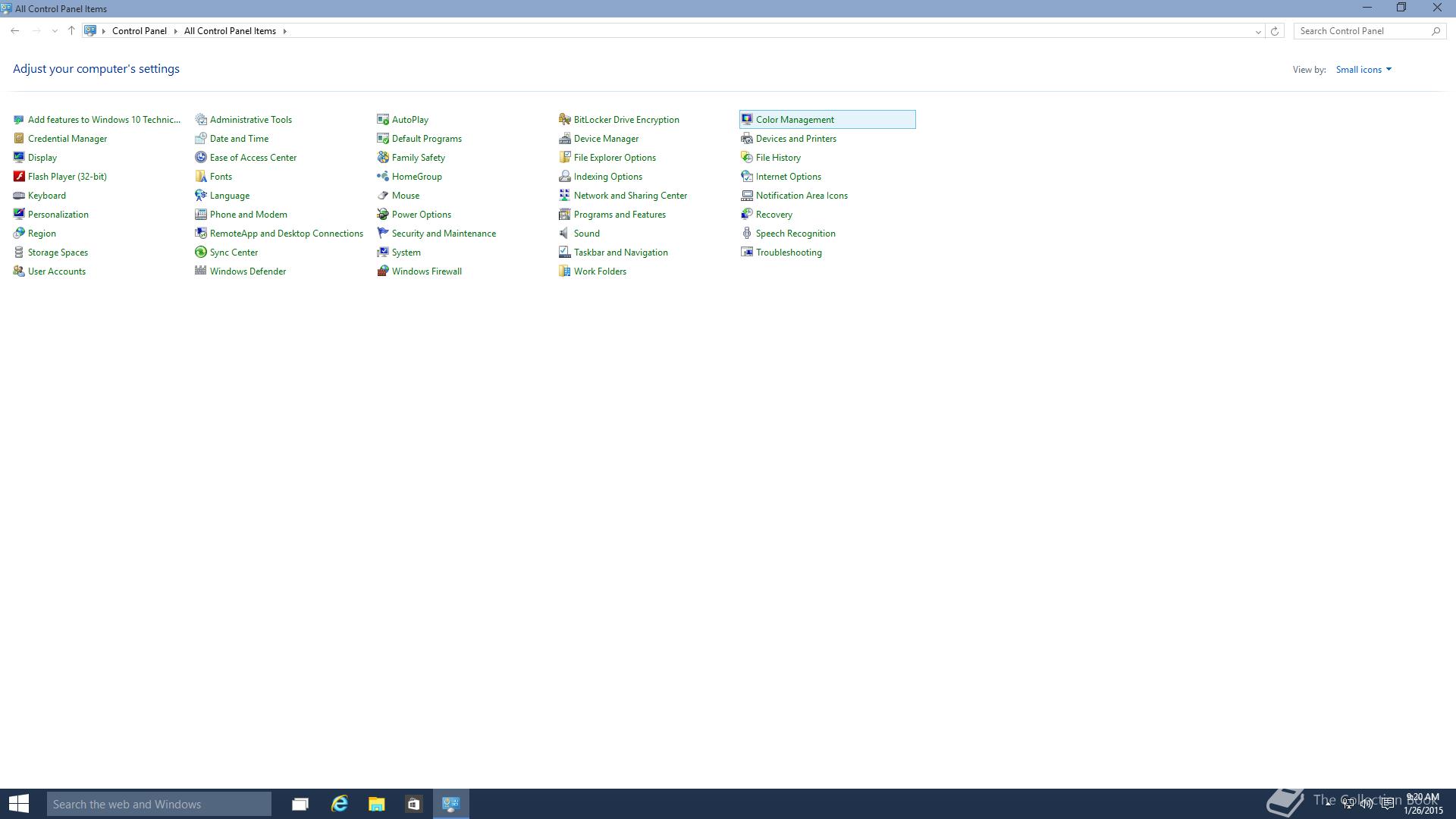Open the Date and Time icon
Viewport: 1456px width, 819px height.
201,138
